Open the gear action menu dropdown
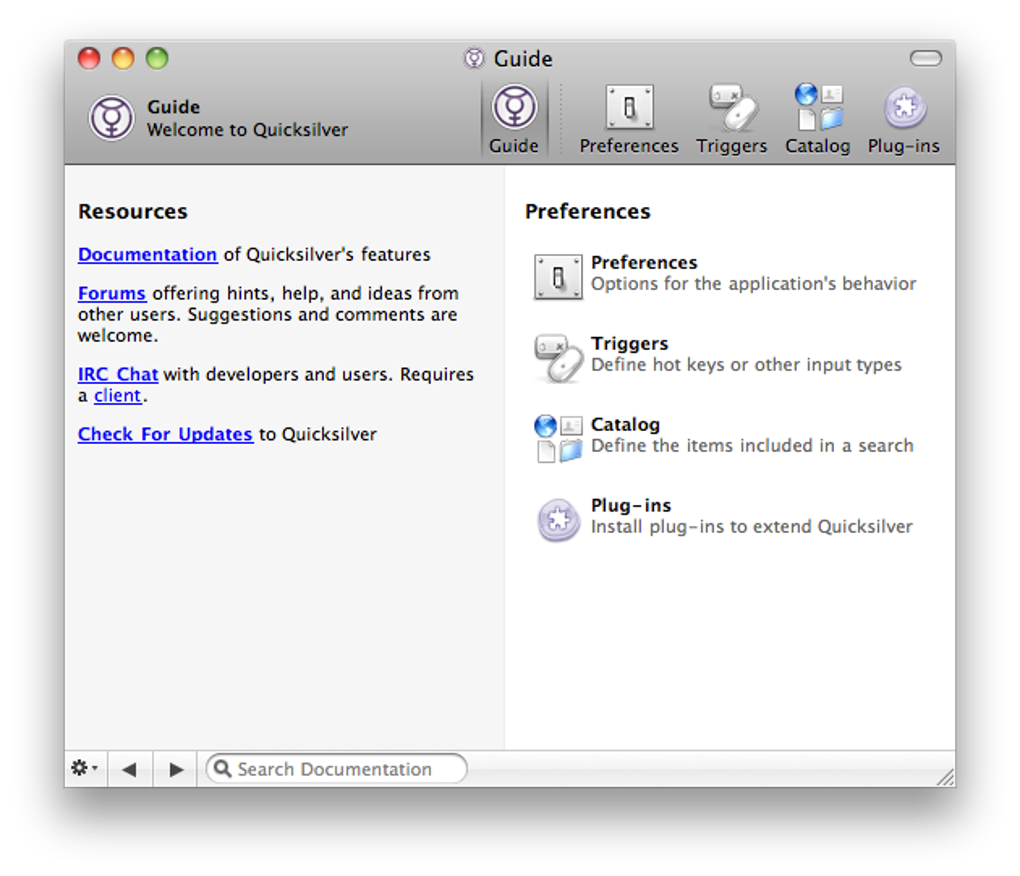The height and width of the screenshot is (876, 1020). coord(84,769)
